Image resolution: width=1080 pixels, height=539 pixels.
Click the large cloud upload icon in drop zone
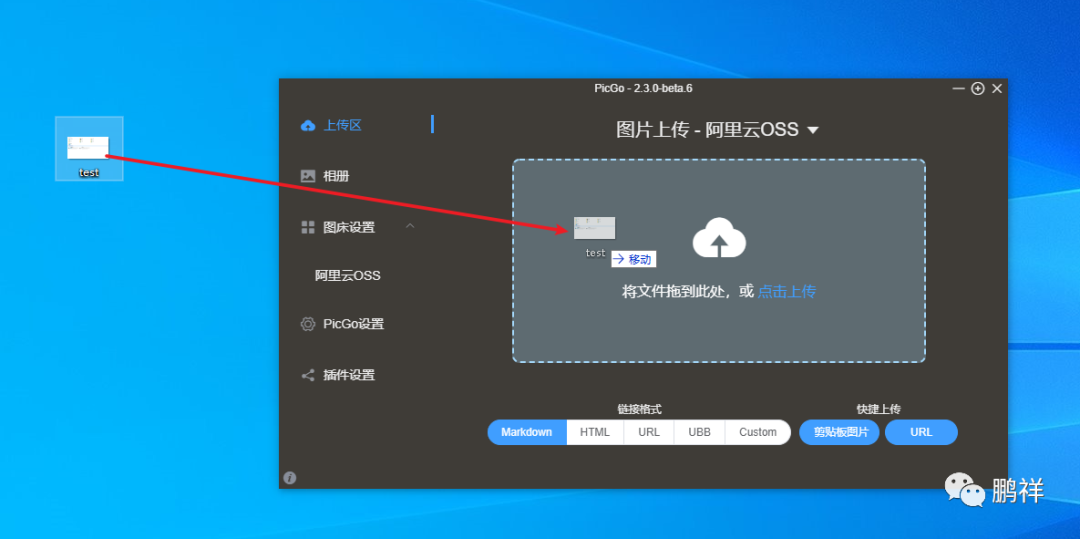click(719, 238)
